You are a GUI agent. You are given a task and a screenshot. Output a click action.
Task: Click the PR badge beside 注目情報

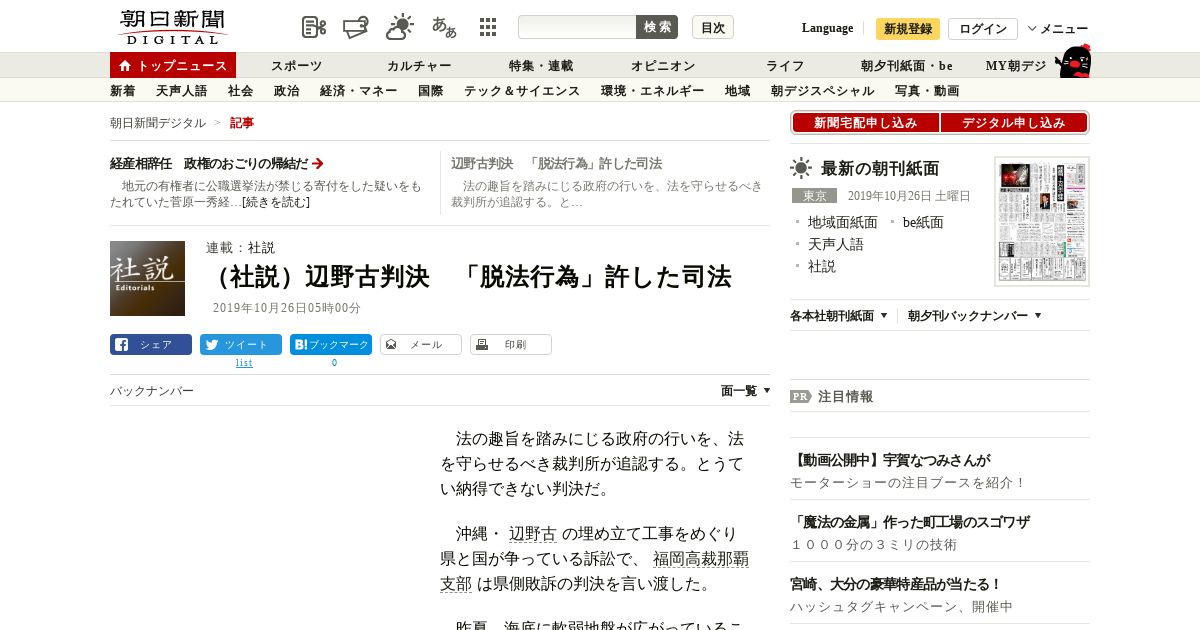click(x=801, y=396)
